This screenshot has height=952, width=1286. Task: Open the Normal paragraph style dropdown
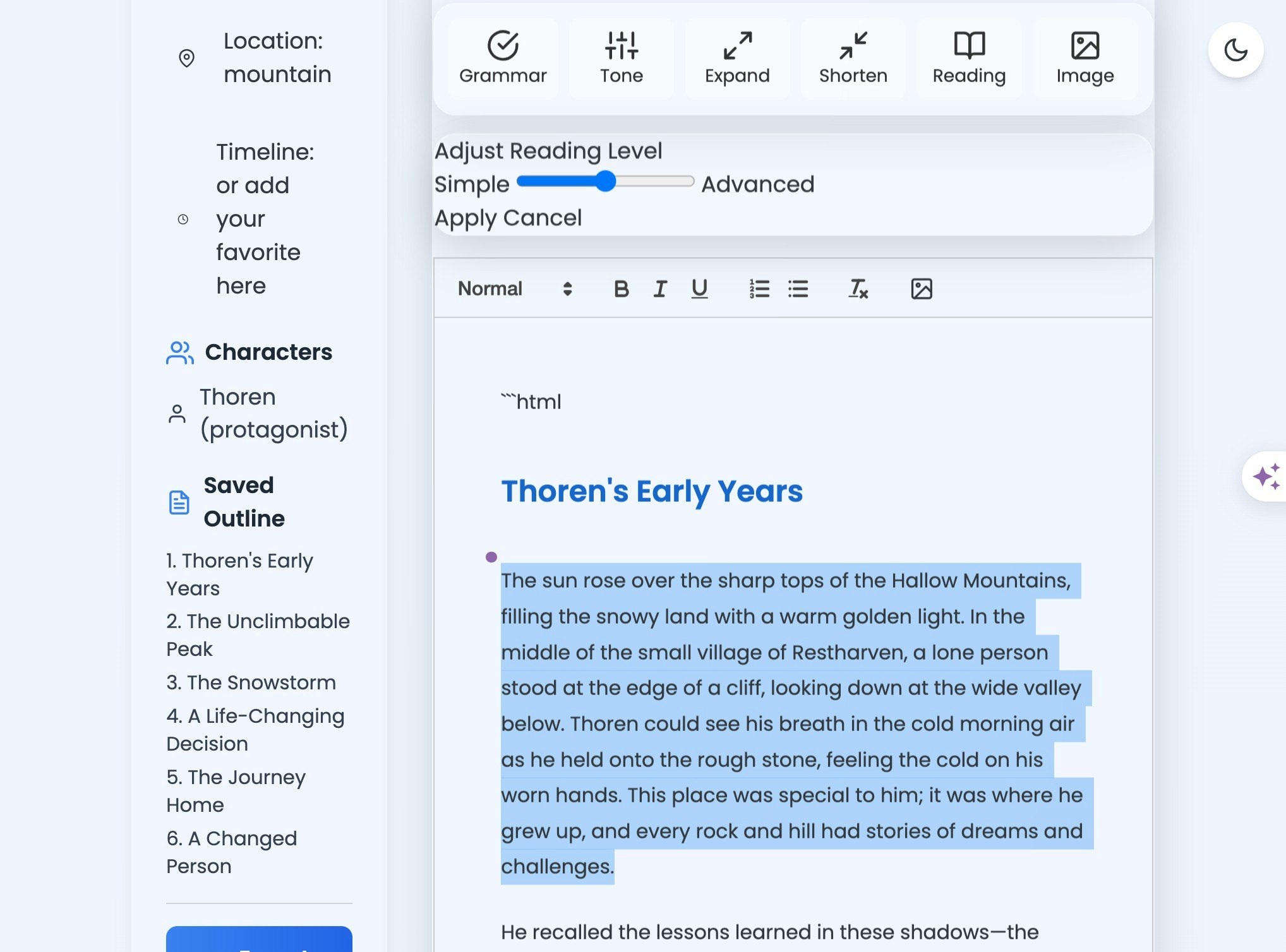tap(514, 289)
